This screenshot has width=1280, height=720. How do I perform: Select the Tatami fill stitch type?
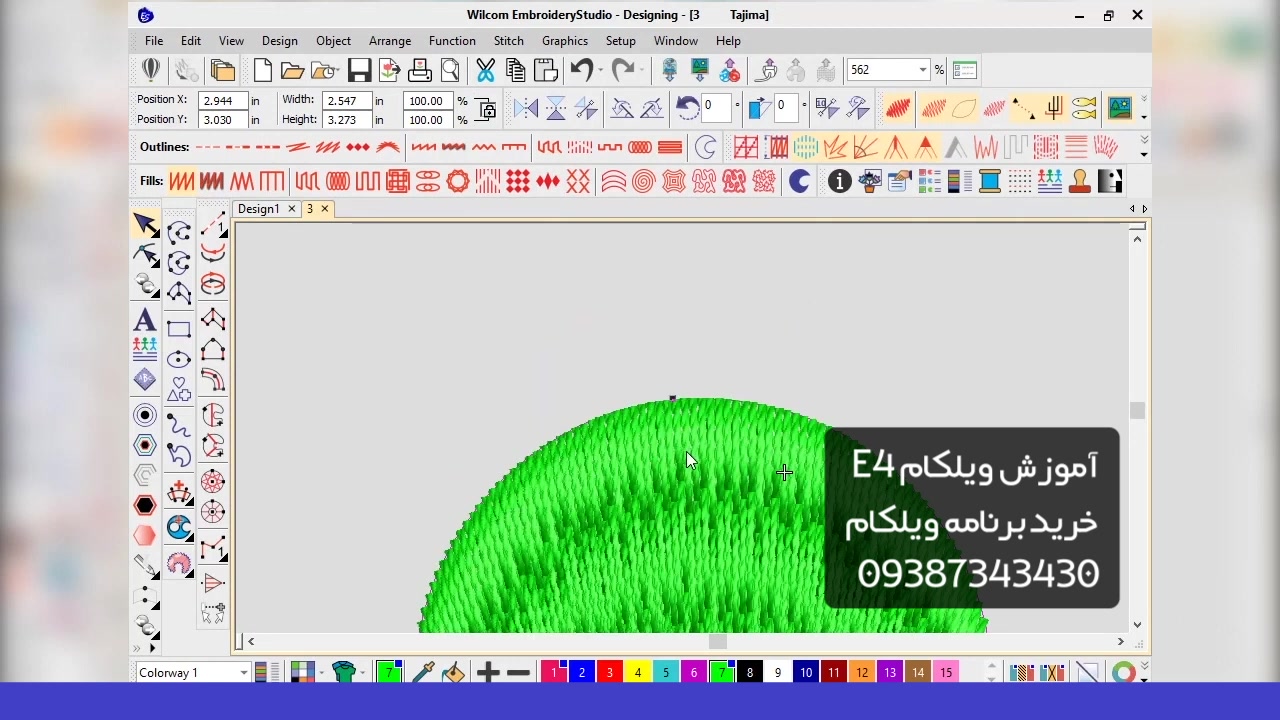211,182
